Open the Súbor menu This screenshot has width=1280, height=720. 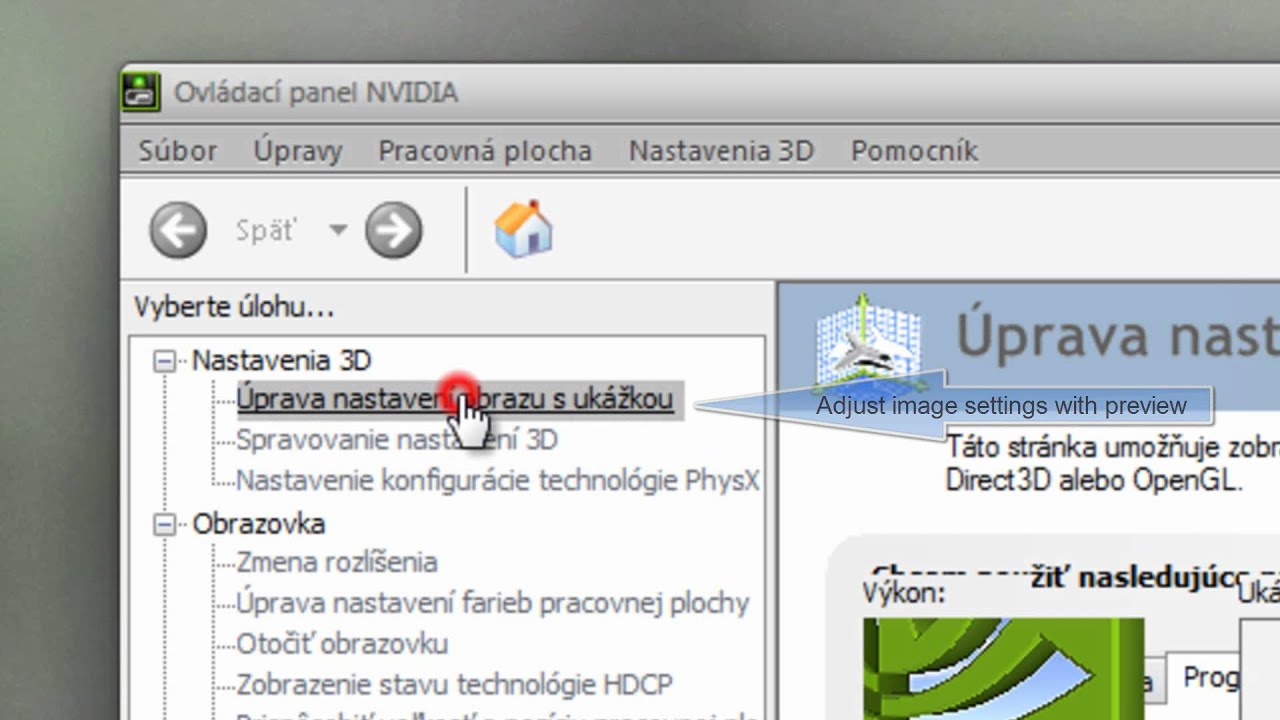pos(178,151)
